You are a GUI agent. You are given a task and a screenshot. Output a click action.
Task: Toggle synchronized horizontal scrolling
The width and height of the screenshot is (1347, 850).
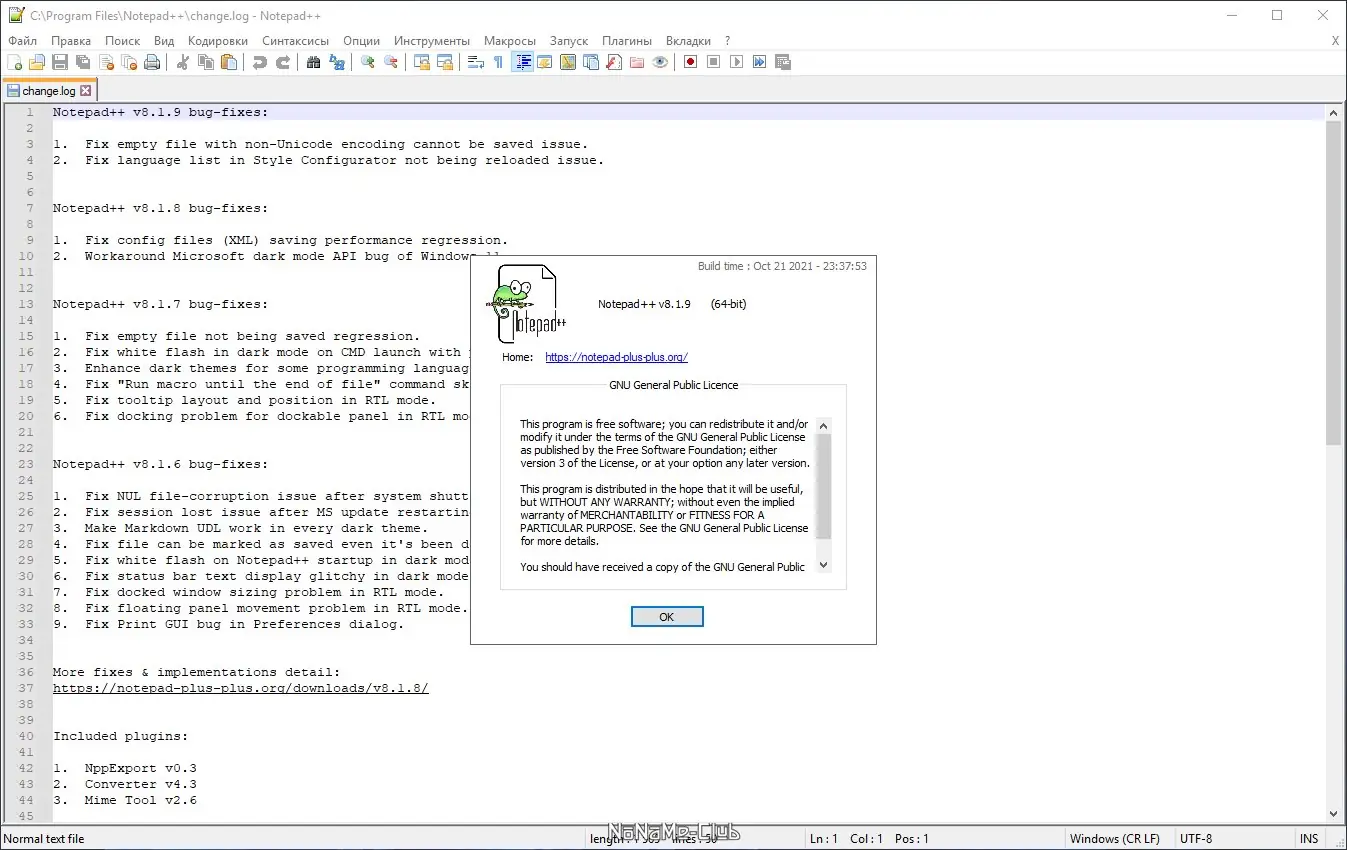click(445, 62)
